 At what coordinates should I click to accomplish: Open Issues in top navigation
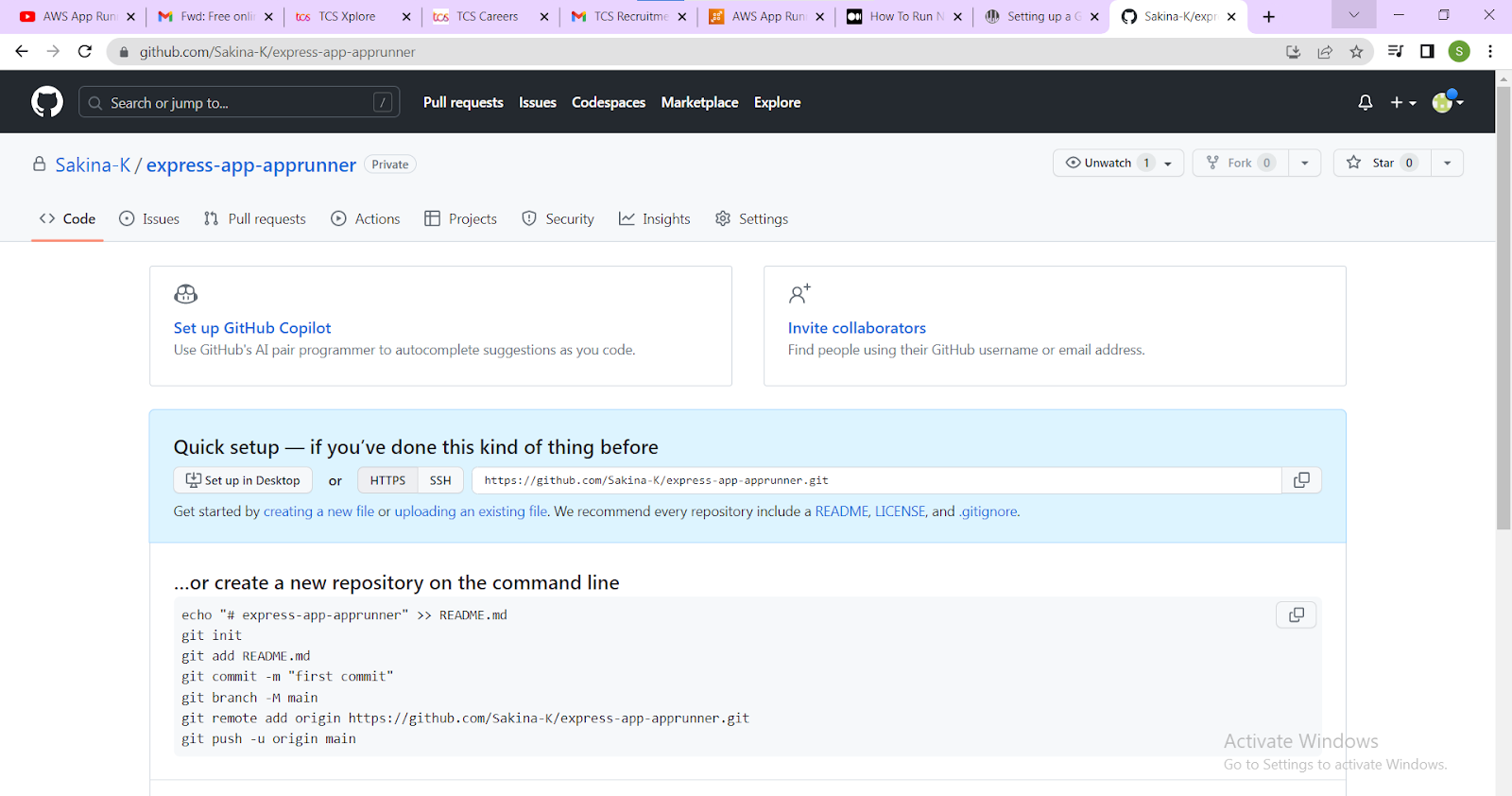[x=538, y=102]
